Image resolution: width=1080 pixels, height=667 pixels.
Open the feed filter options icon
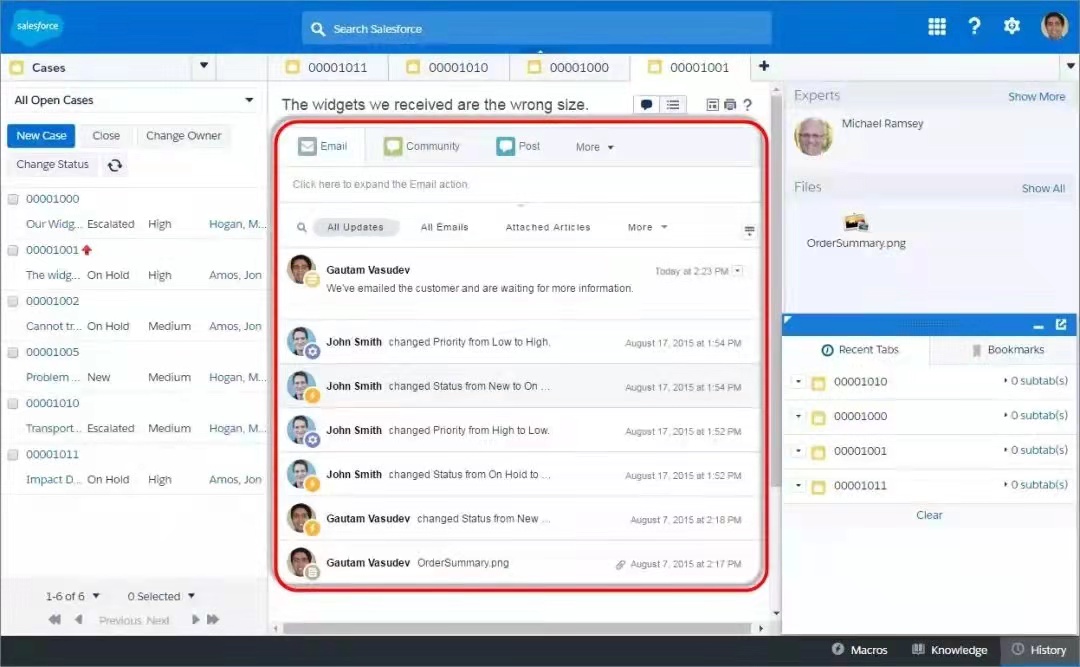[749, 230]
